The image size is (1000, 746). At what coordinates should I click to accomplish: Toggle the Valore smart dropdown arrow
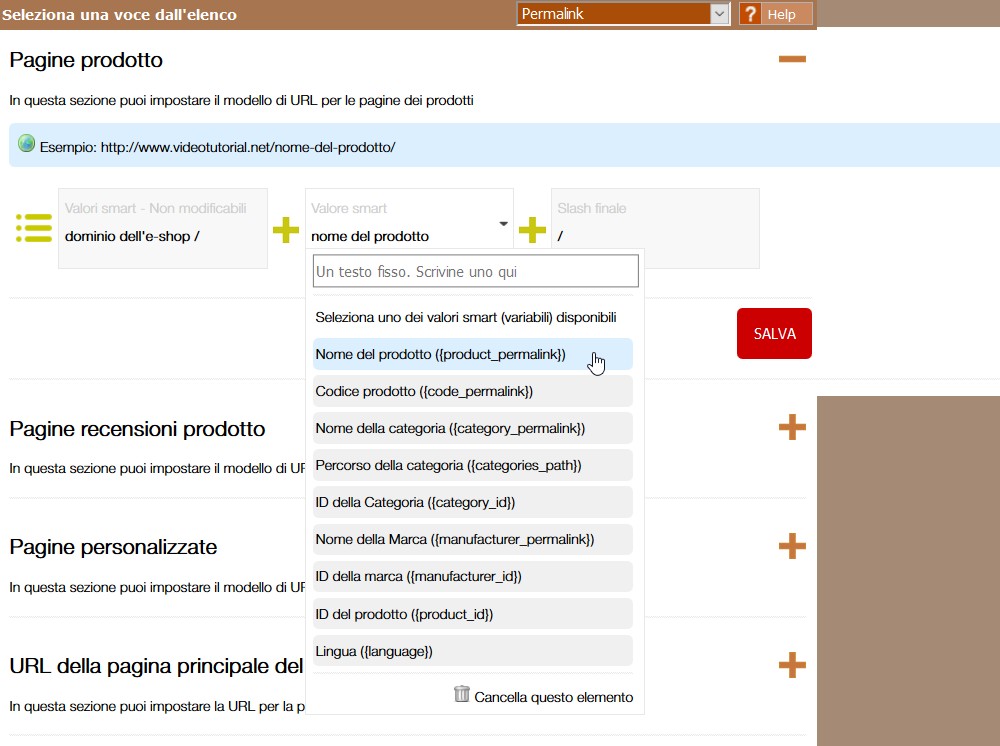point(503,224)
